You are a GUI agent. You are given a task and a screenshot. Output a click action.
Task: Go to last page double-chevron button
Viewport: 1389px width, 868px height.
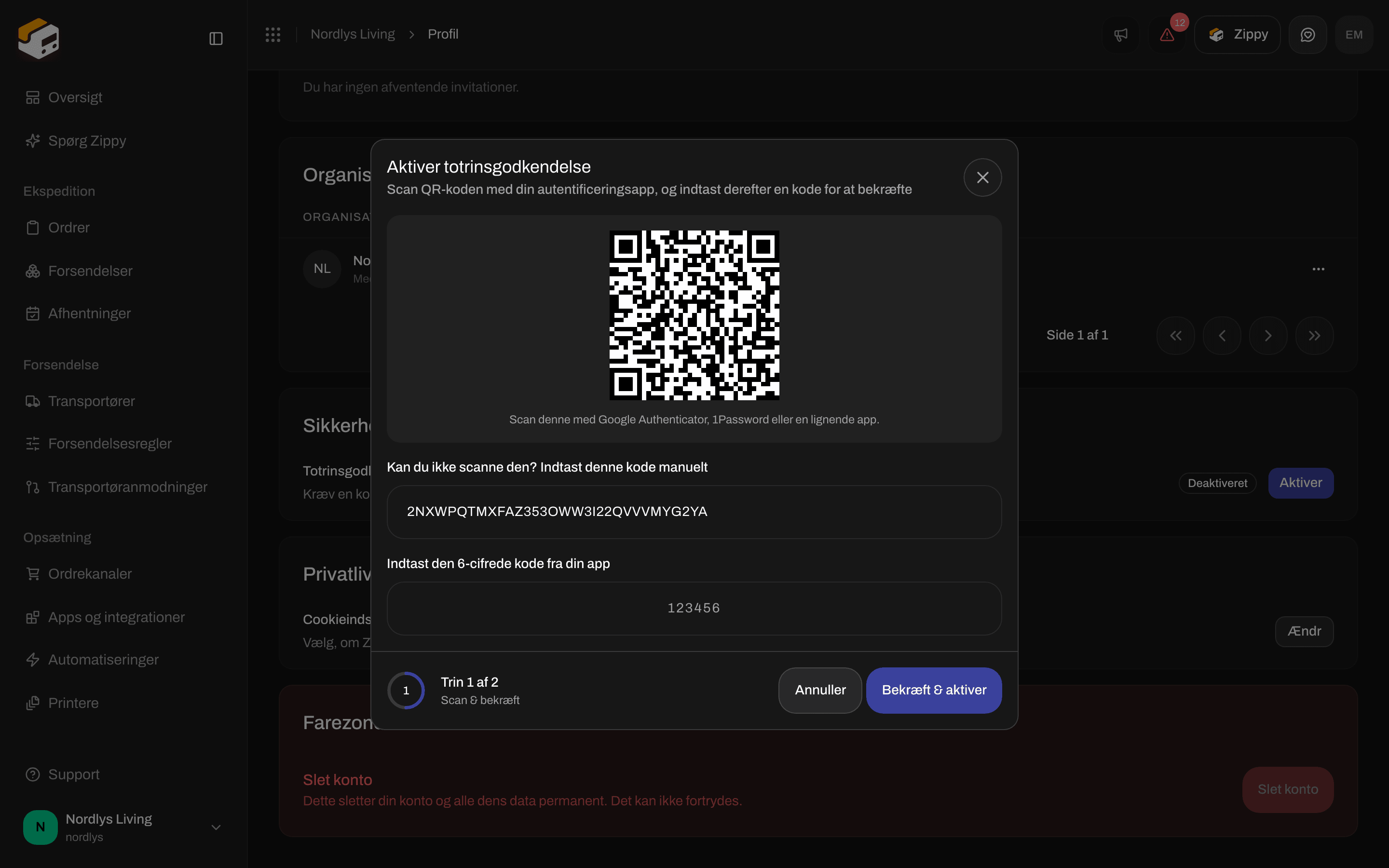[1314, 336]
